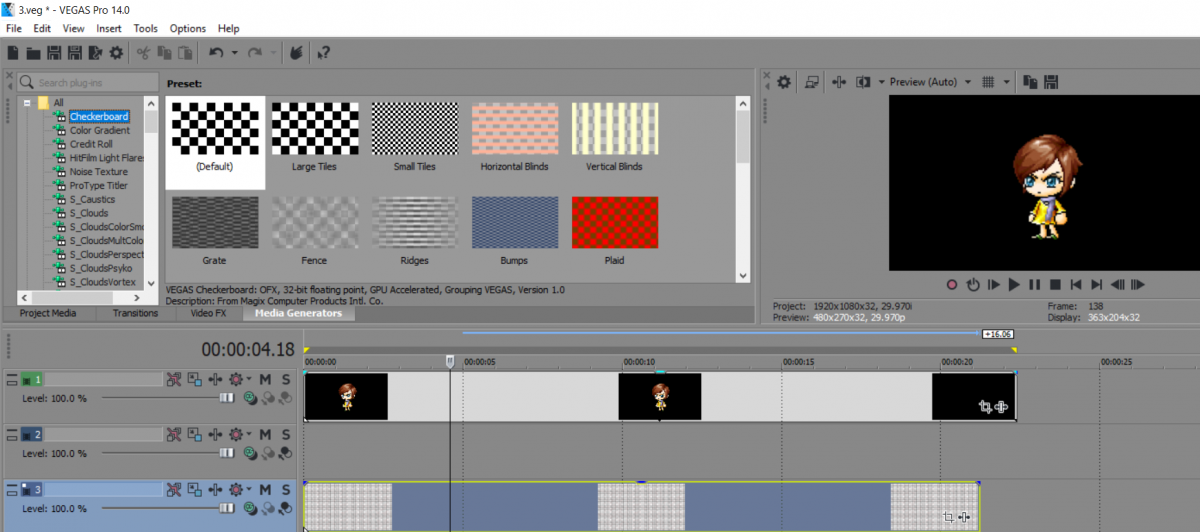
Task: Choose the Horizontal Blinds preset
Action: click(514, 137)
